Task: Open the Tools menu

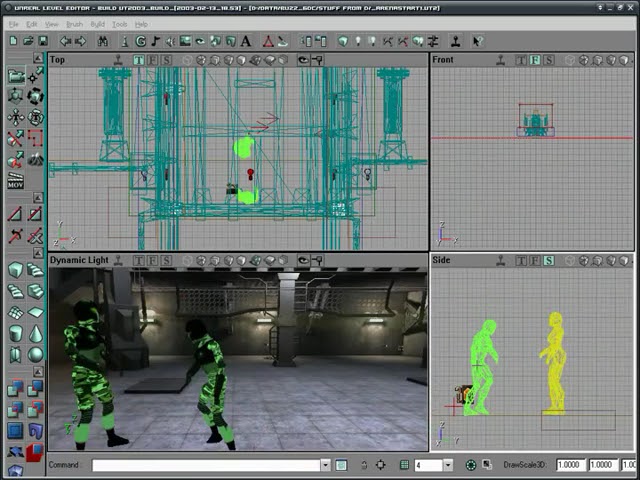Action: [120, 24]
